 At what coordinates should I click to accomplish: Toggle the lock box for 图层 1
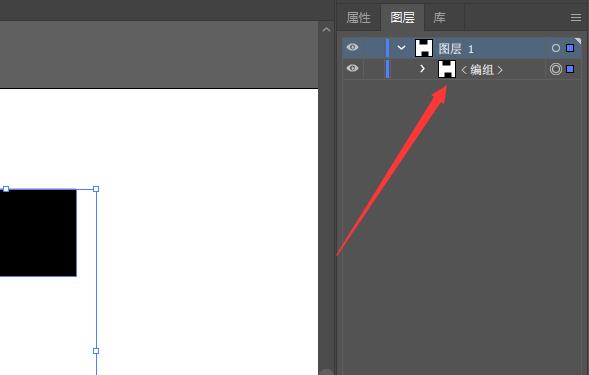click(374, 48)
